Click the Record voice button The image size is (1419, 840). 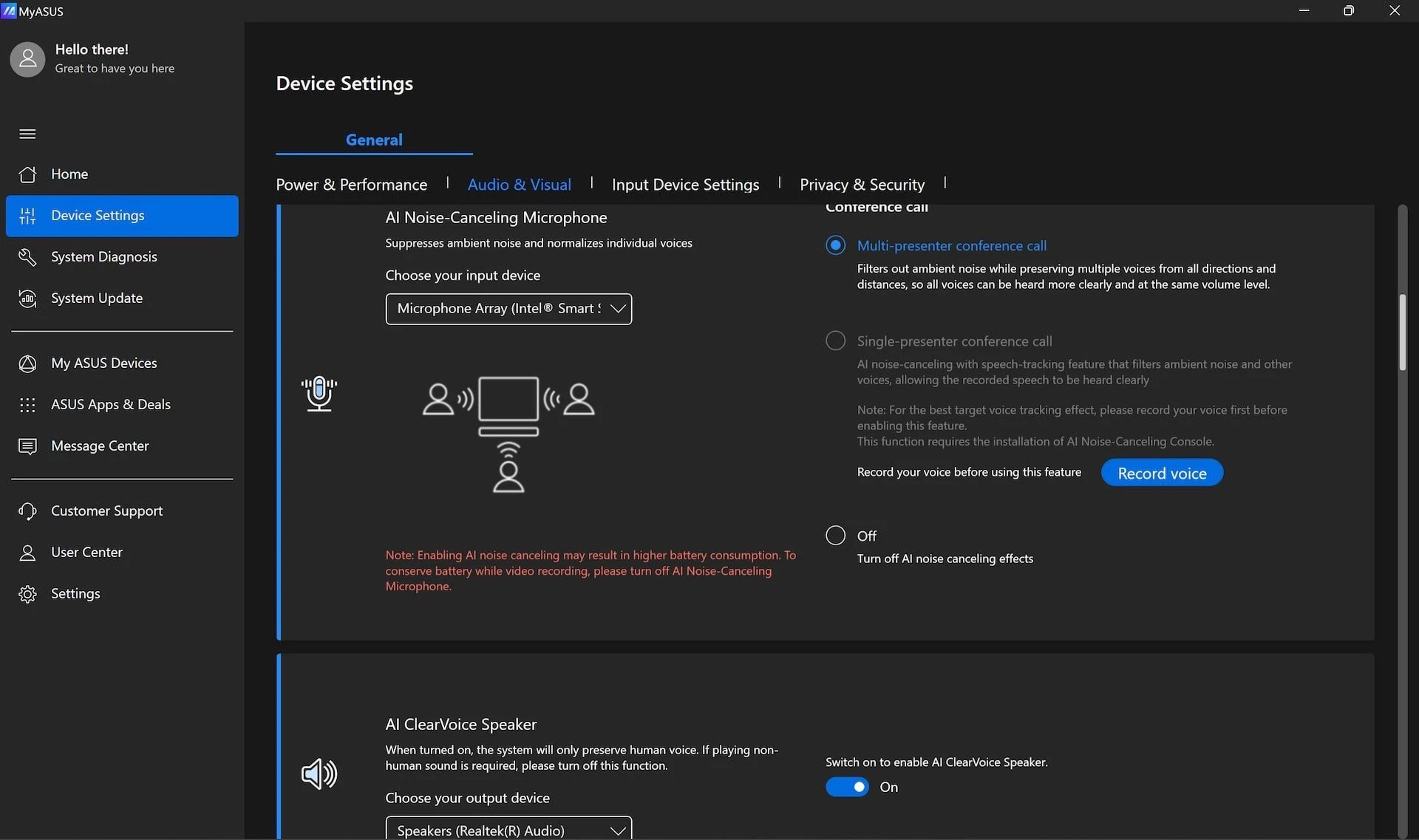(x=1162, y=473)
